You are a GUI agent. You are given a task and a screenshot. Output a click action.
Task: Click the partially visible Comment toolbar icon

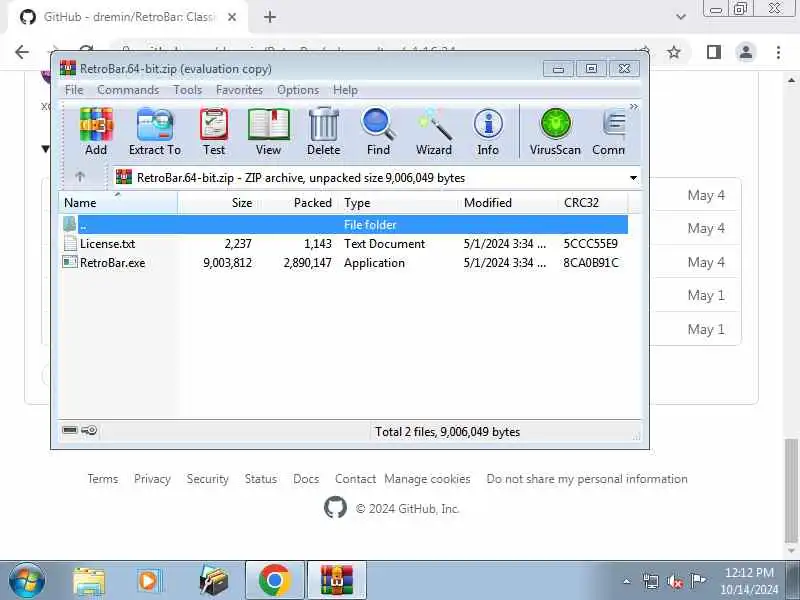click(x=609, y=132)
